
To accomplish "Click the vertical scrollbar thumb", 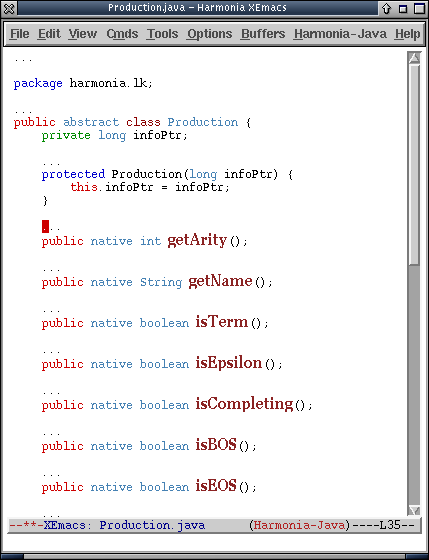I will click(414, 165).
